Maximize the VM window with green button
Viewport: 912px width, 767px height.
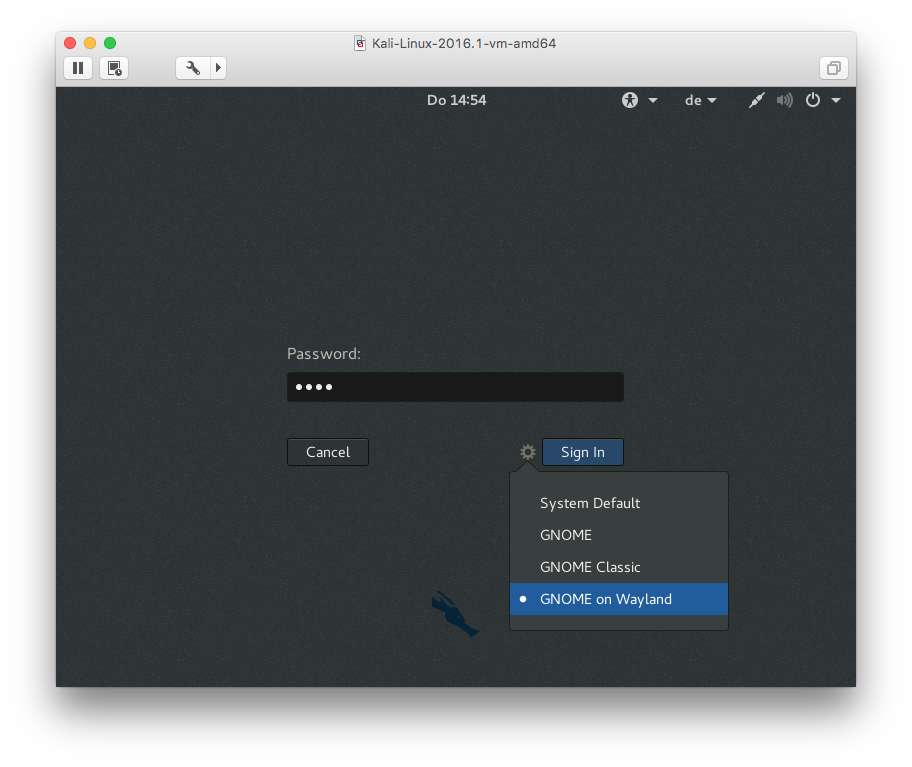tap(110, 43)
